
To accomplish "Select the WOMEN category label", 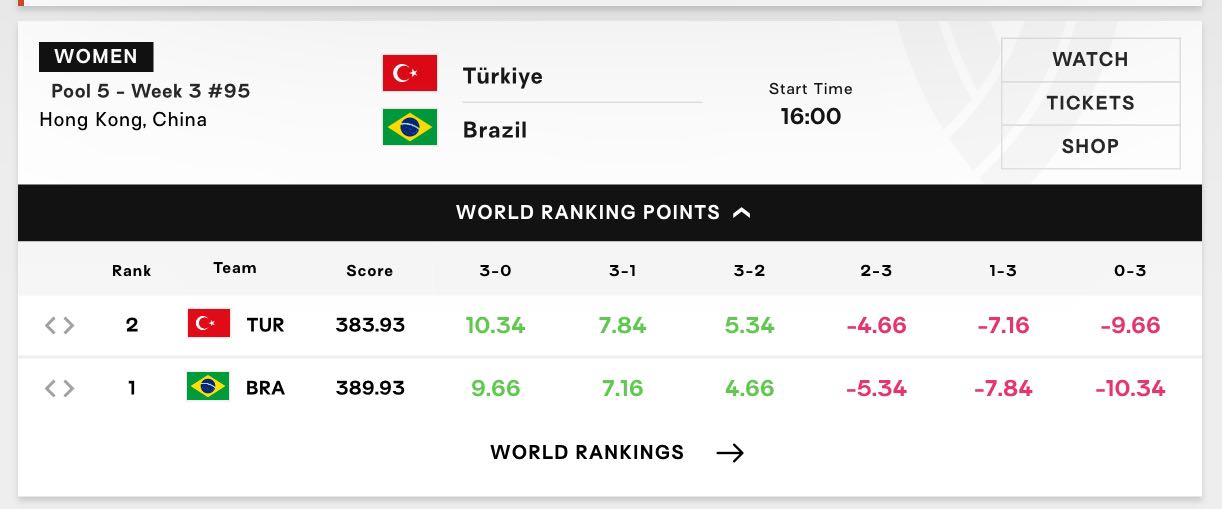I will pos(96,57).
